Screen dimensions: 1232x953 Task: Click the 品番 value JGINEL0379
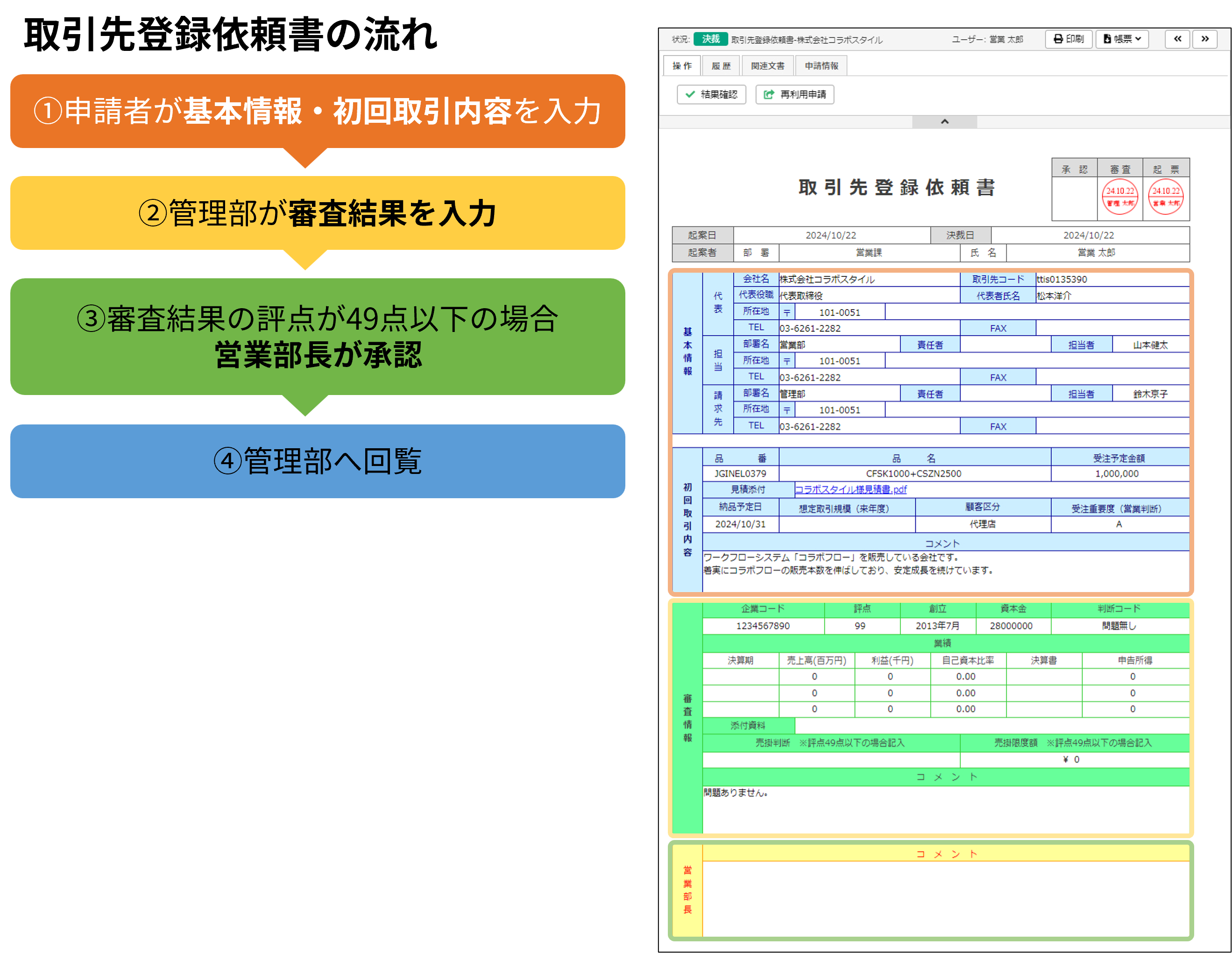tap(740, 473)
